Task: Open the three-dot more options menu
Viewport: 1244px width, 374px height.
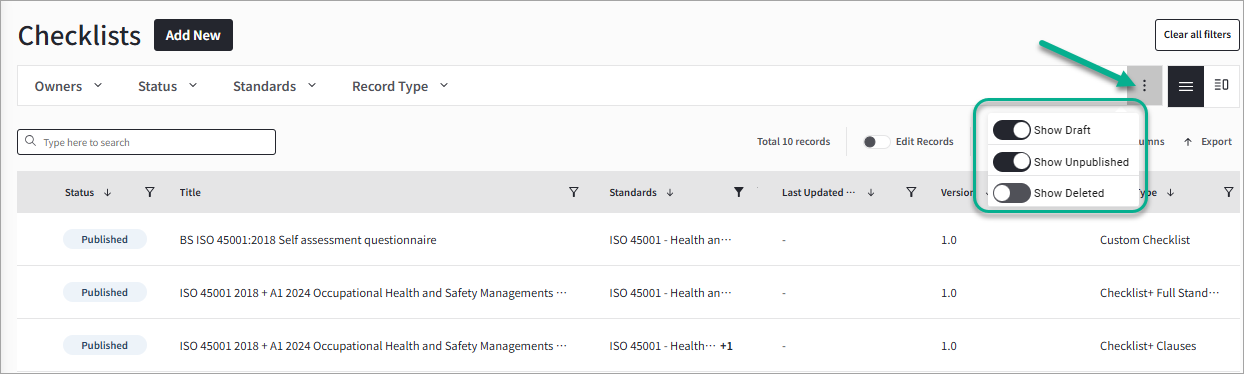Action: [1144, 86]
